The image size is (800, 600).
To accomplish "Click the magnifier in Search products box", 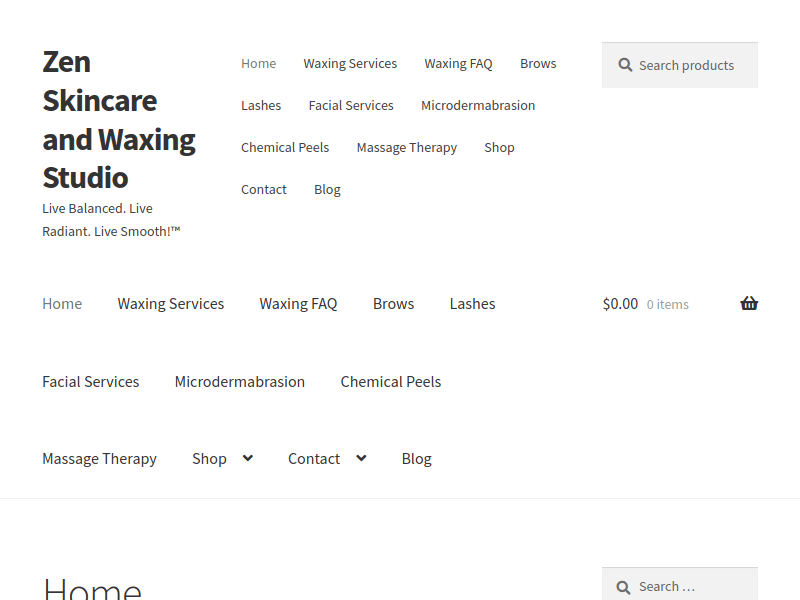I will (625, 65).
